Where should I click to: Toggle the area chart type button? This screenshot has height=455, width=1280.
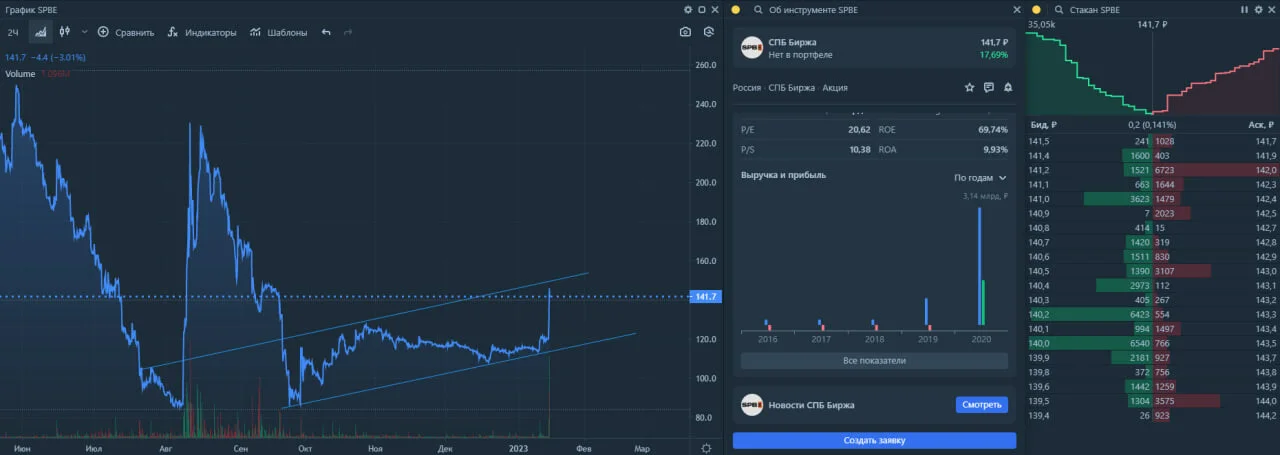[x=41, y=32]
